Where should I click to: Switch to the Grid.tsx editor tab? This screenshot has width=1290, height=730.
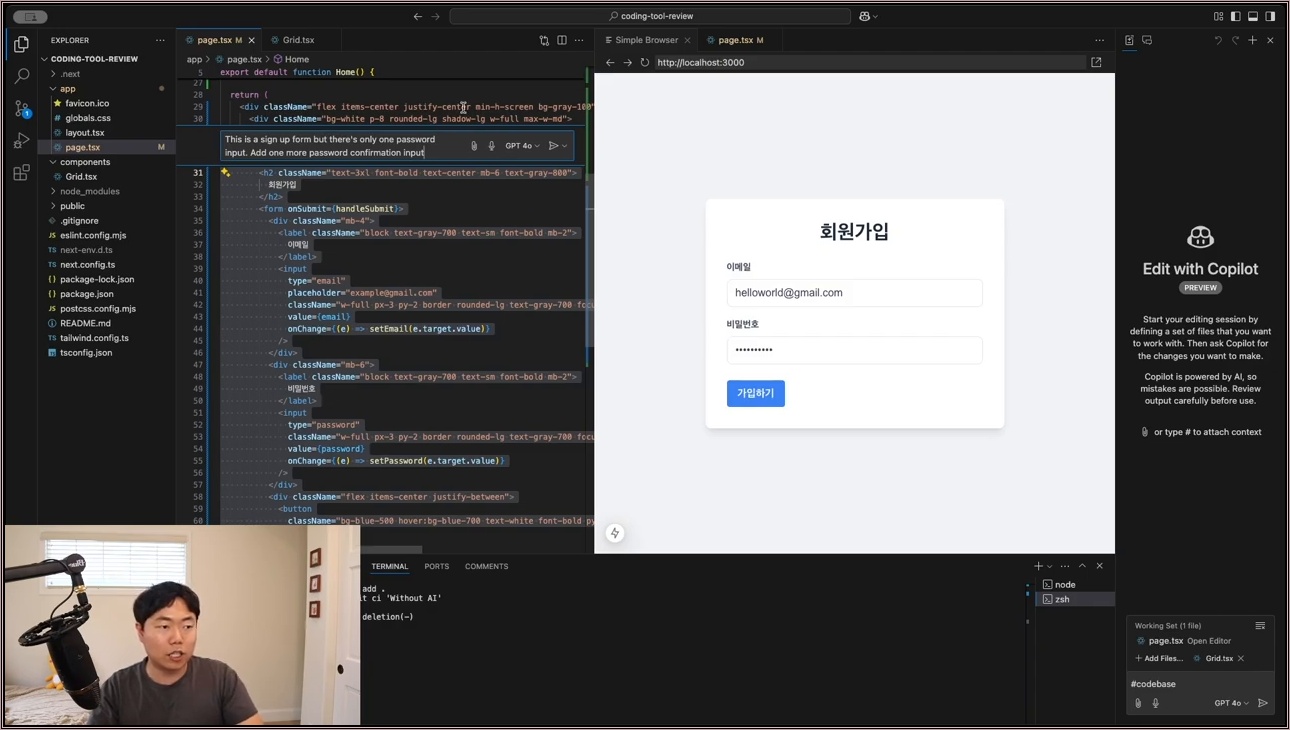pos(297,40)
